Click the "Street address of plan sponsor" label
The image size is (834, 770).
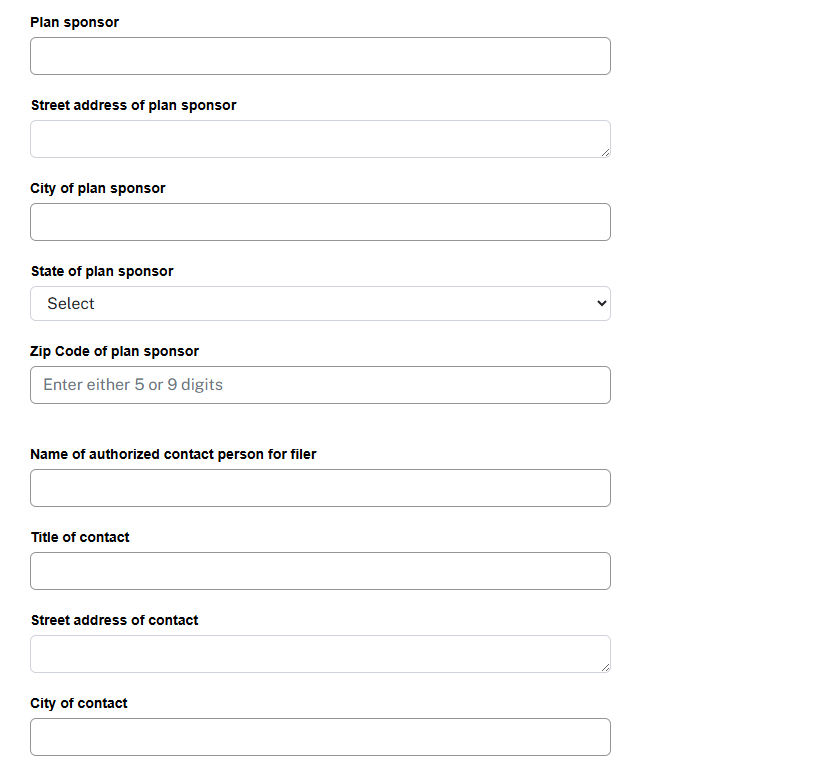[134, 105]
